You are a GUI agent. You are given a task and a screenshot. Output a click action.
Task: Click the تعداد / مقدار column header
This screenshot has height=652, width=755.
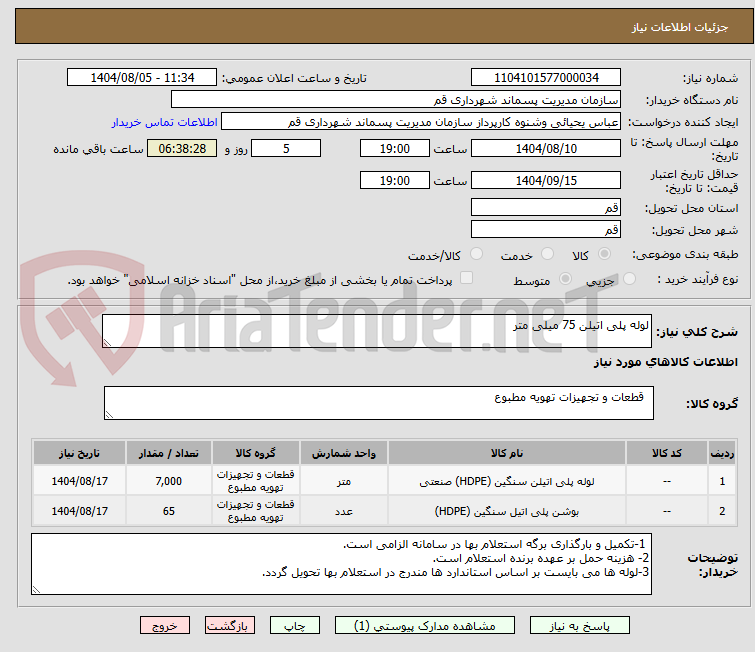[x=169, y=453]
